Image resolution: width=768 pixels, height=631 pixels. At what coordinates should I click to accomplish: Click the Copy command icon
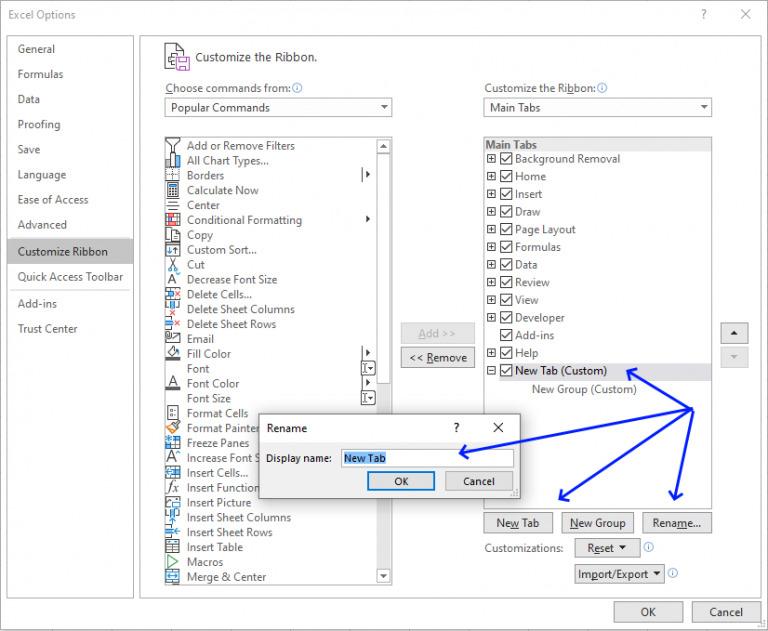coord(172,235)
